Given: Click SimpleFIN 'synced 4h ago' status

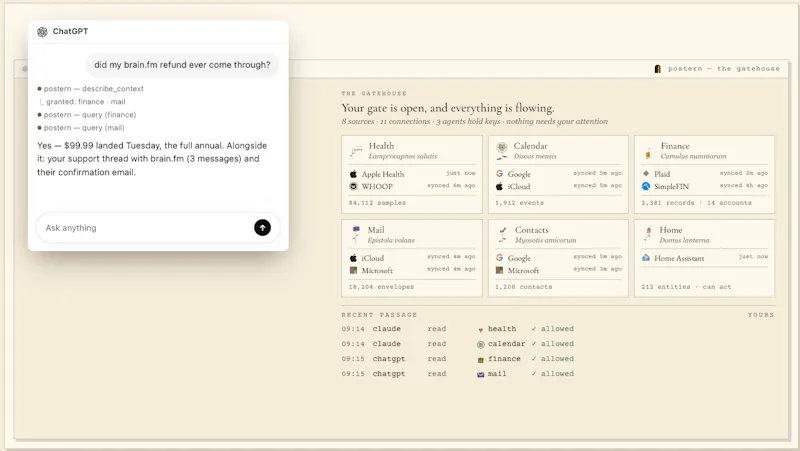Looking at the screenshot, I should click(744, 186).
